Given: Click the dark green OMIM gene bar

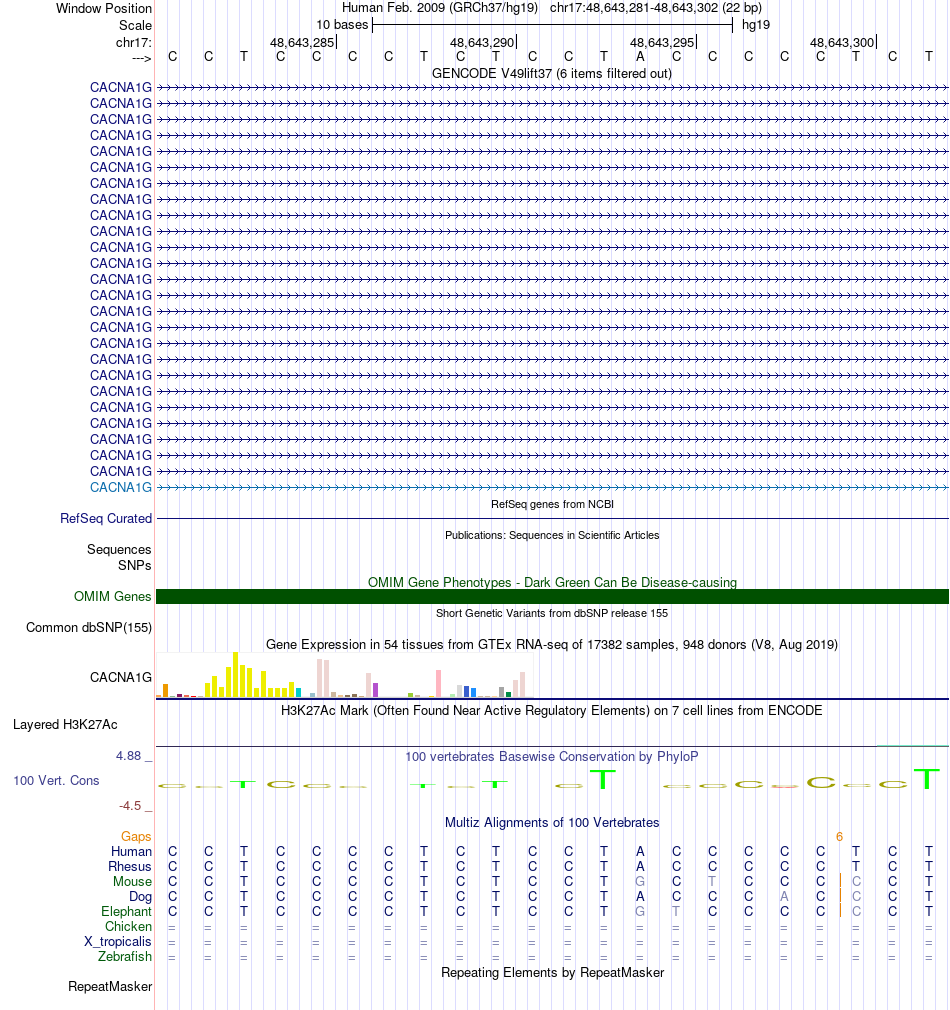Looking at the screenshot, I should (x=553, y=596).
